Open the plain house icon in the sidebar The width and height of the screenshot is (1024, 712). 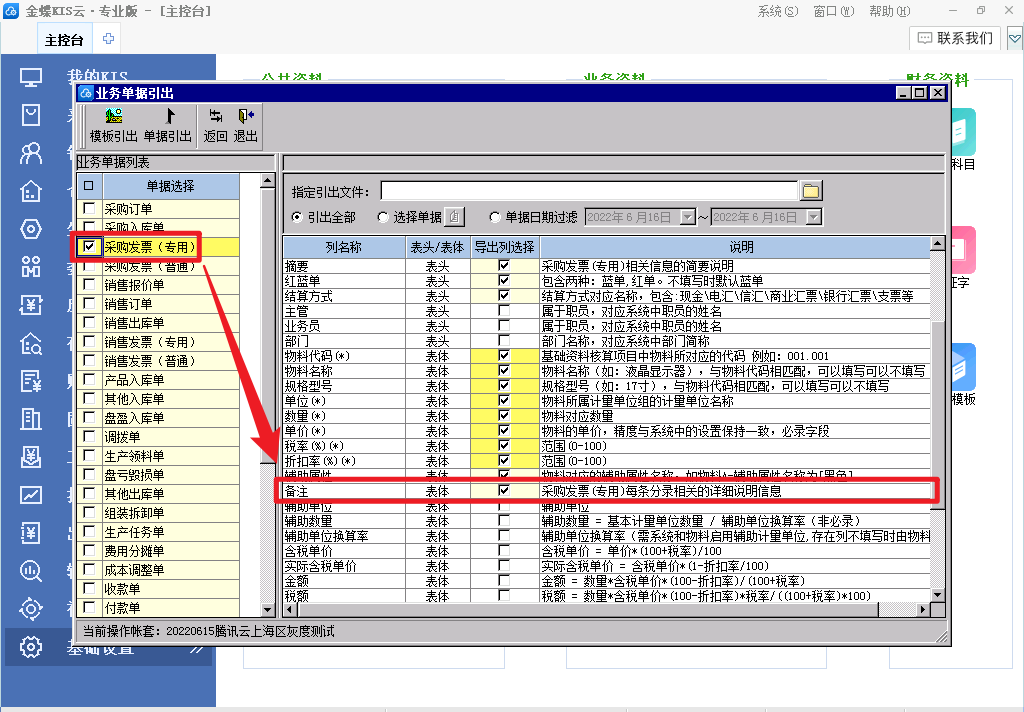click(x=31, y=191)
